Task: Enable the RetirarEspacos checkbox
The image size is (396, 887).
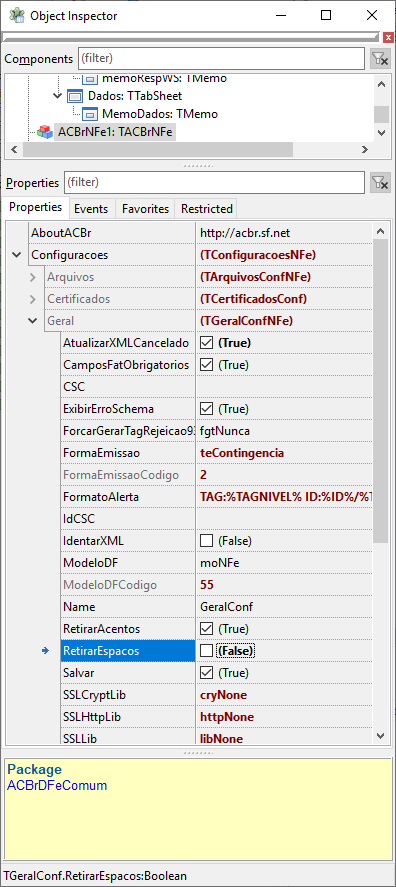Action: pos(206,651)
